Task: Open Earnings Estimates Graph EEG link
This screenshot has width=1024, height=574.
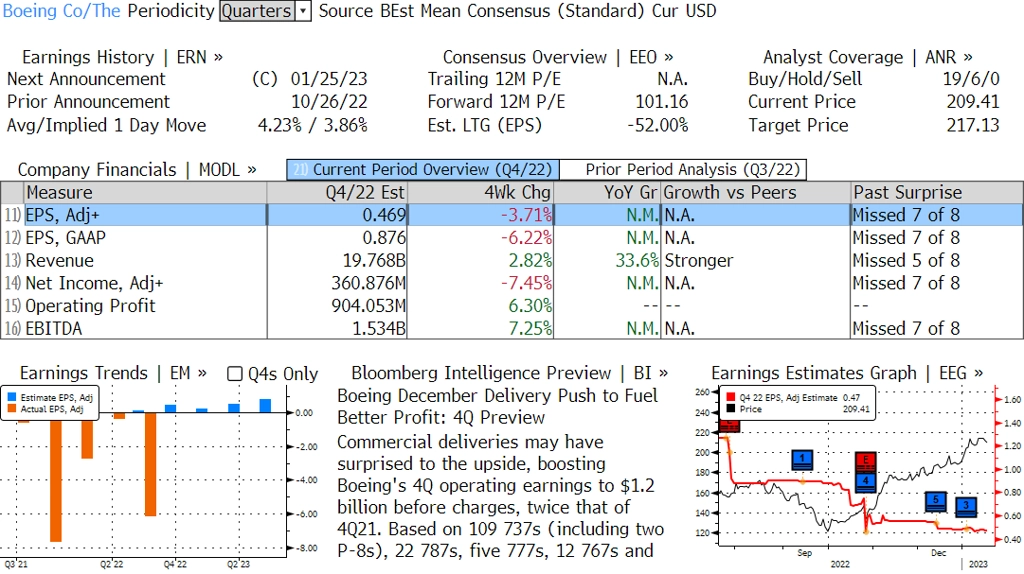Action: (x=847, y=374)
